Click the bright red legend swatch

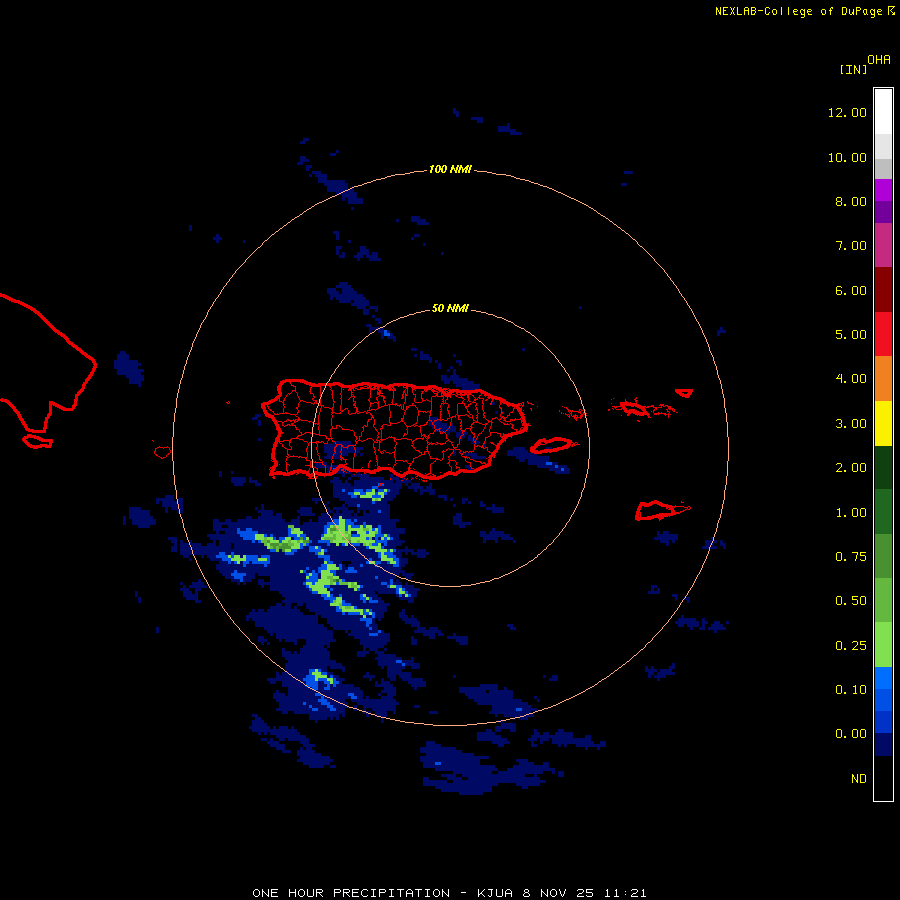[883, 335]
